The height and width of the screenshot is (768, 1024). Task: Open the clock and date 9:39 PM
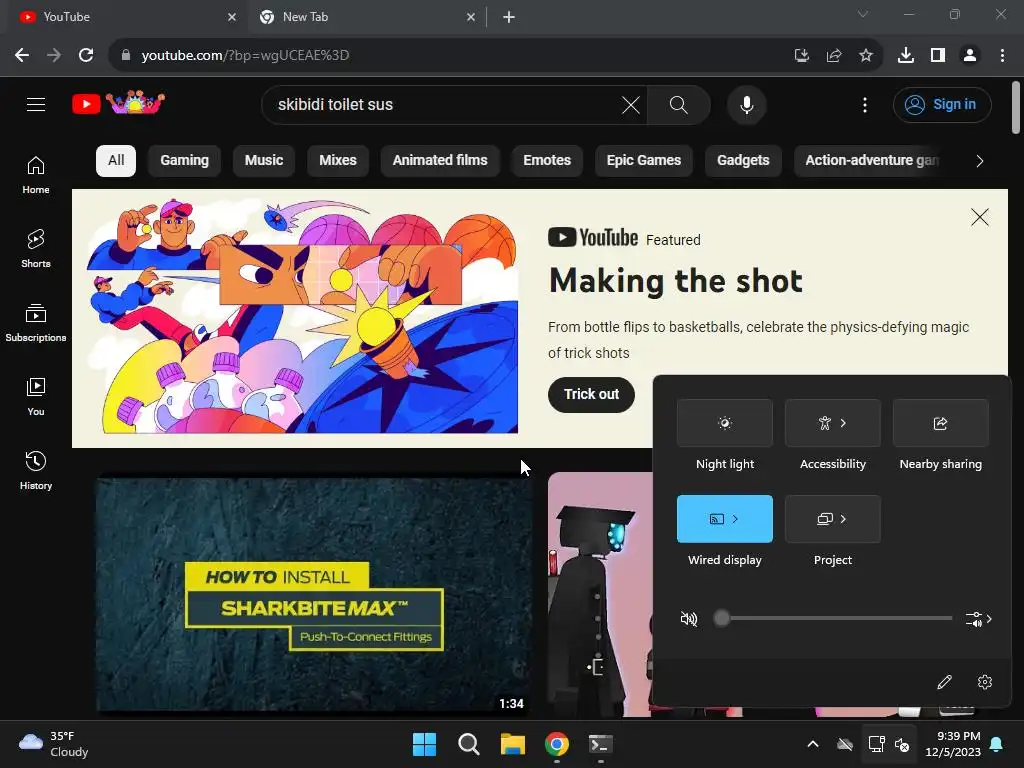[x=953, y=744]
